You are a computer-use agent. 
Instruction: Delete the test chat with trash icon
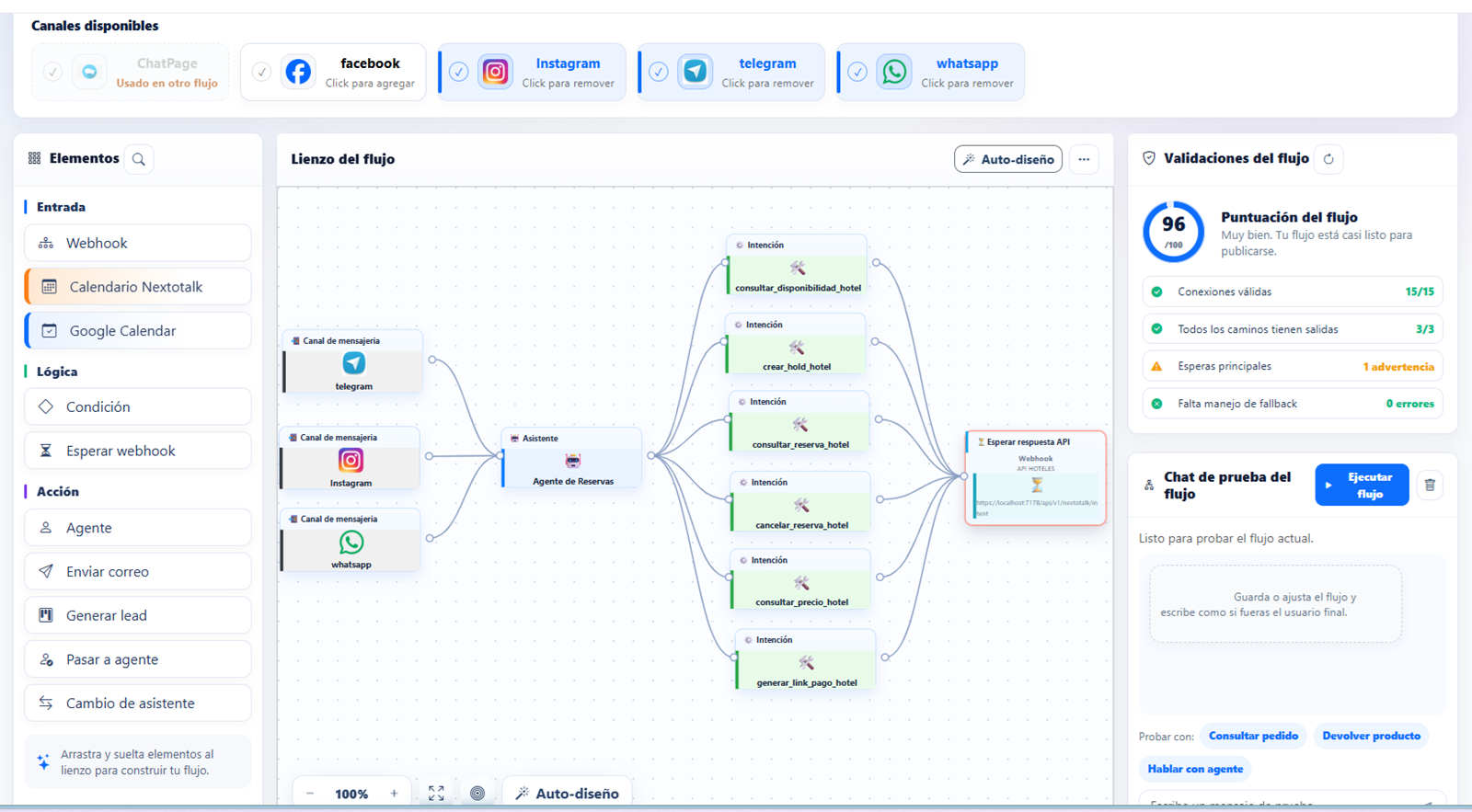pos(1430,485)
